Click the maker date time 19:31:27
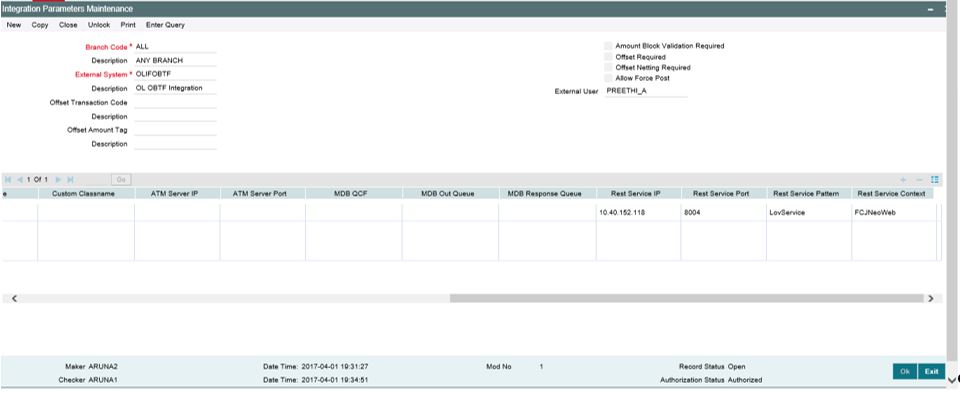Viewport: 960px width, 393px height. click(335, 367)
